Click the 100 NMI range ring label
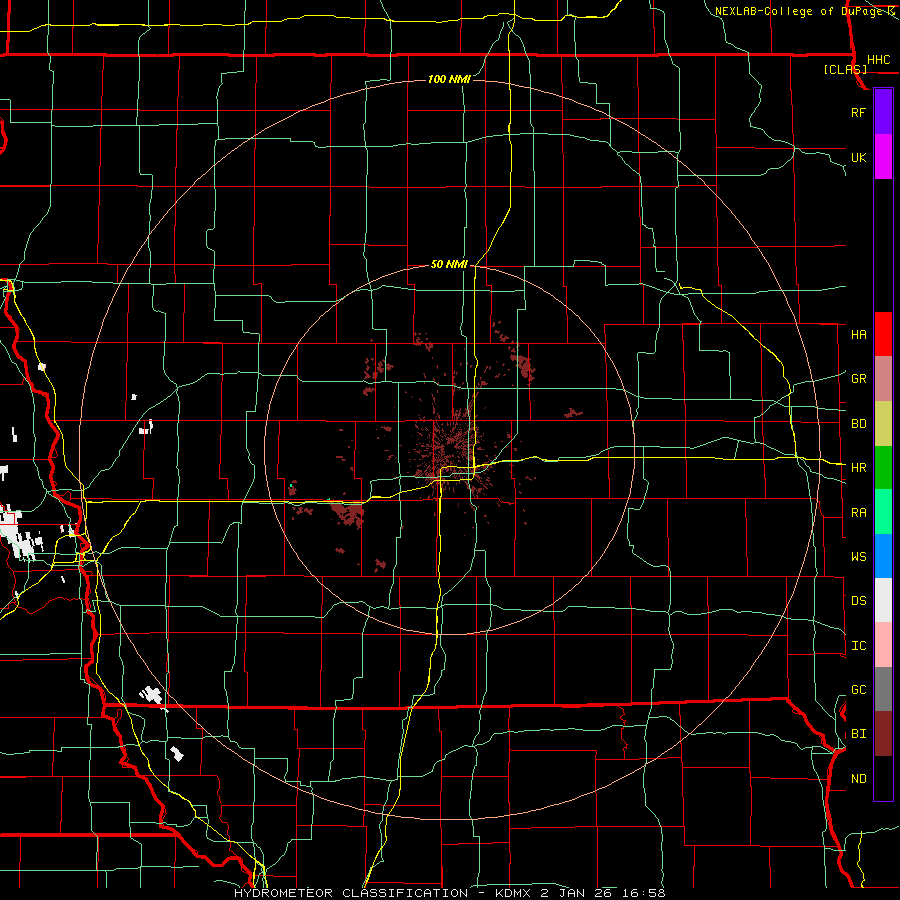 pyautogui.click(x=449, y=79)
